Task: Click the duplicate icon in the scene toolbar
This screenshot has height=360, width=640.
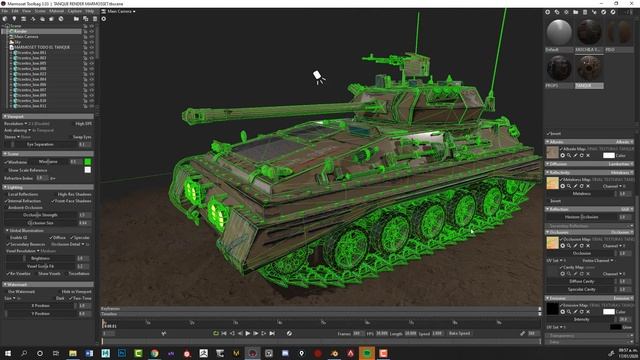Action: pyautogui.click(x=86, y=19)
